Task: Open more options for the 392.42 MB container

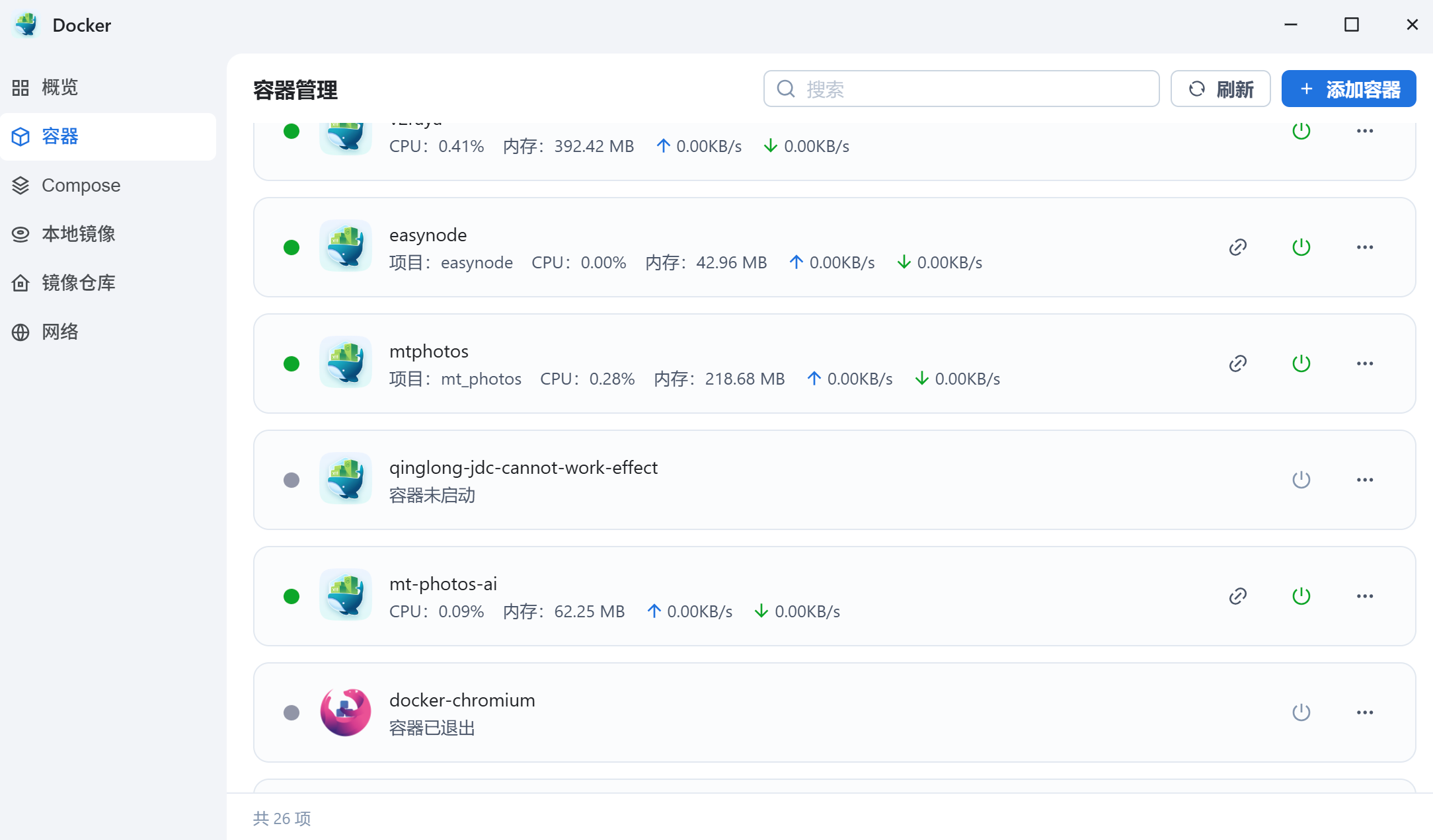Action: coord(1365,131)
